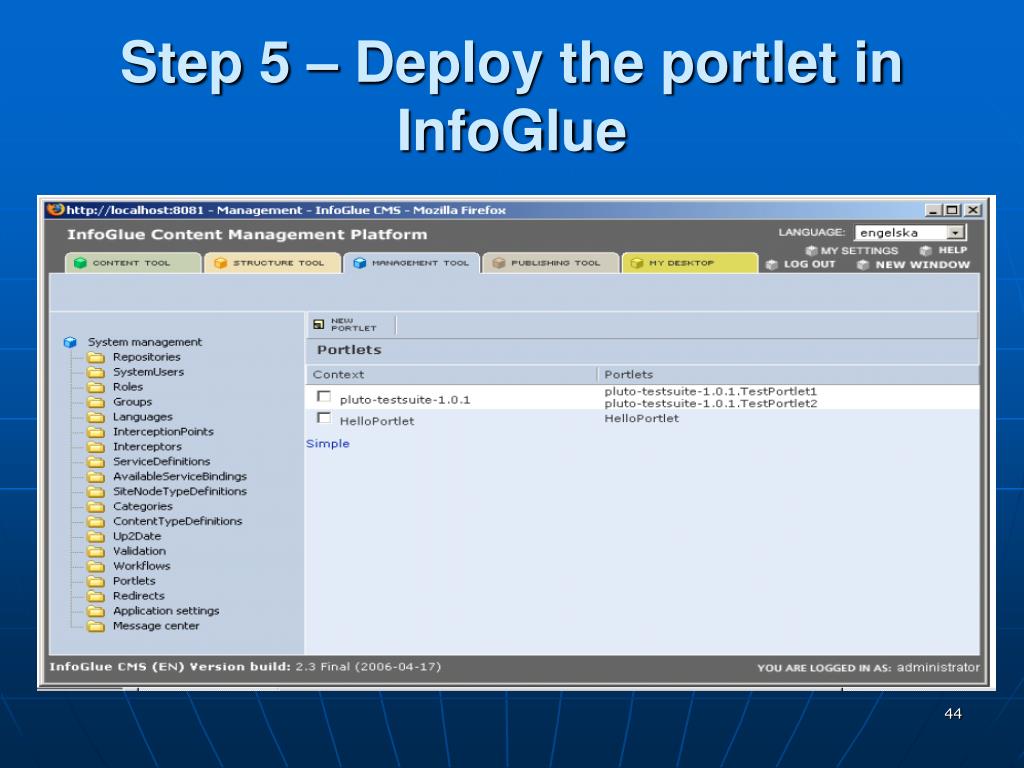Open My Settings link
Screen dimensions: 1024x768
click(859, 251)
